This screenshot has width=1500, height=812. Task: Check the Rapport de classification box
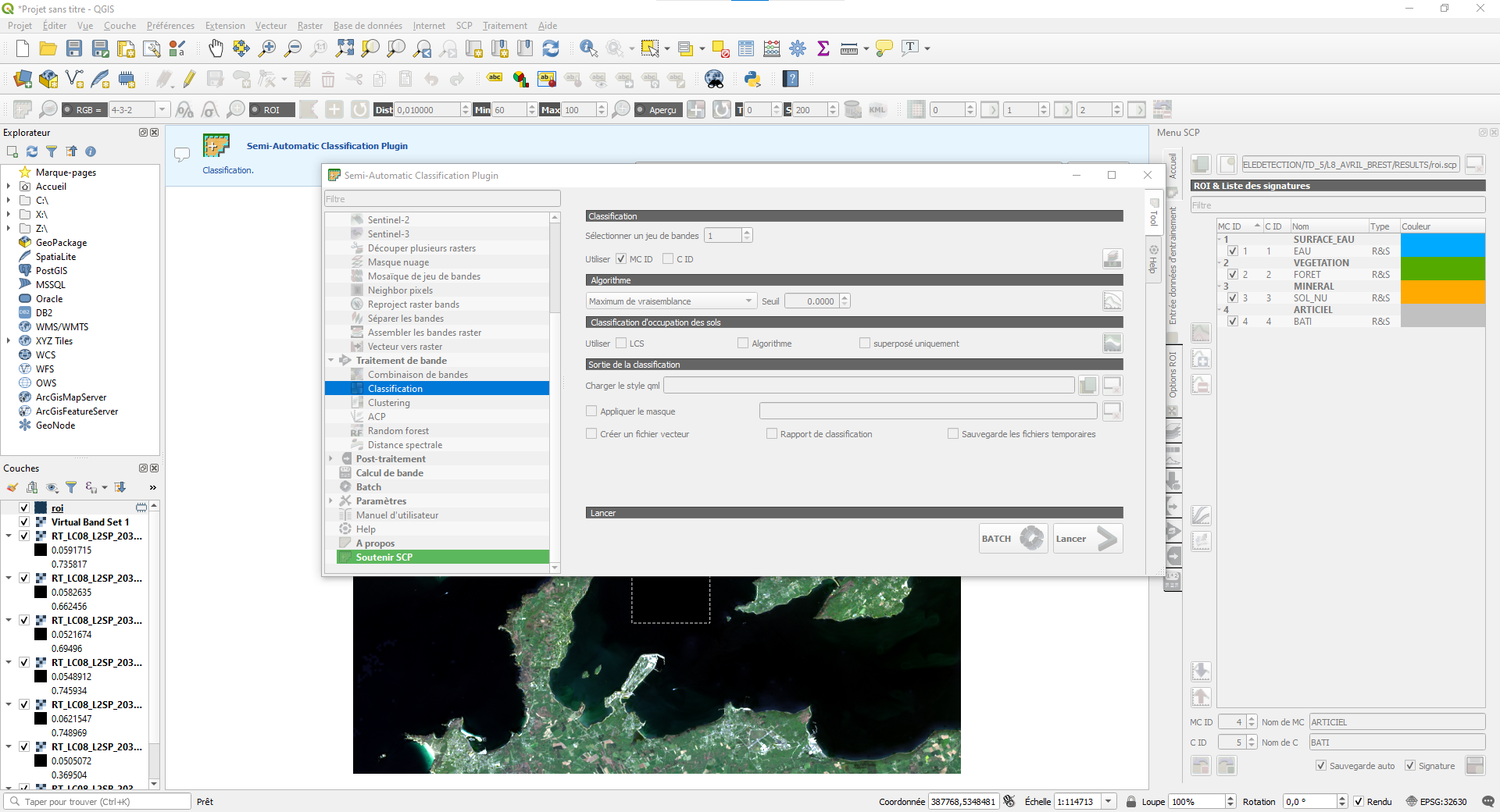point(772,434)
